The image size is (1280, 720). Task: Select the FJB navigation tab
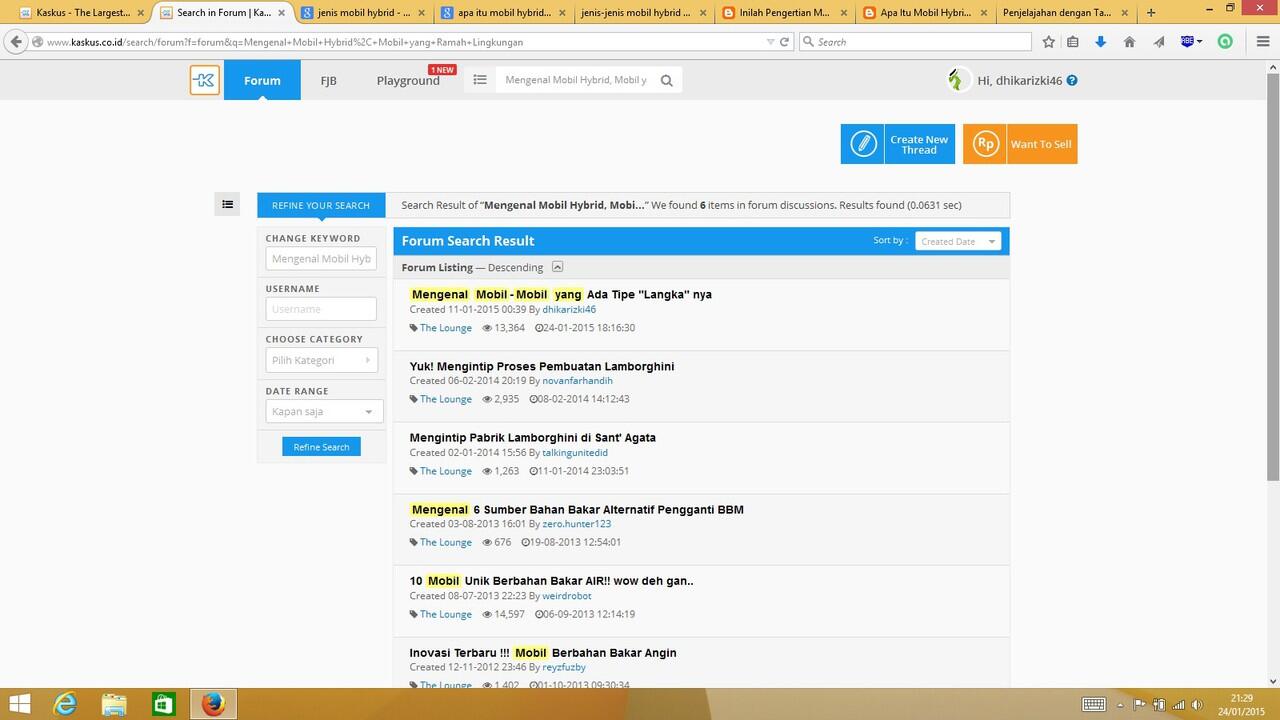[x=328, y=80]
